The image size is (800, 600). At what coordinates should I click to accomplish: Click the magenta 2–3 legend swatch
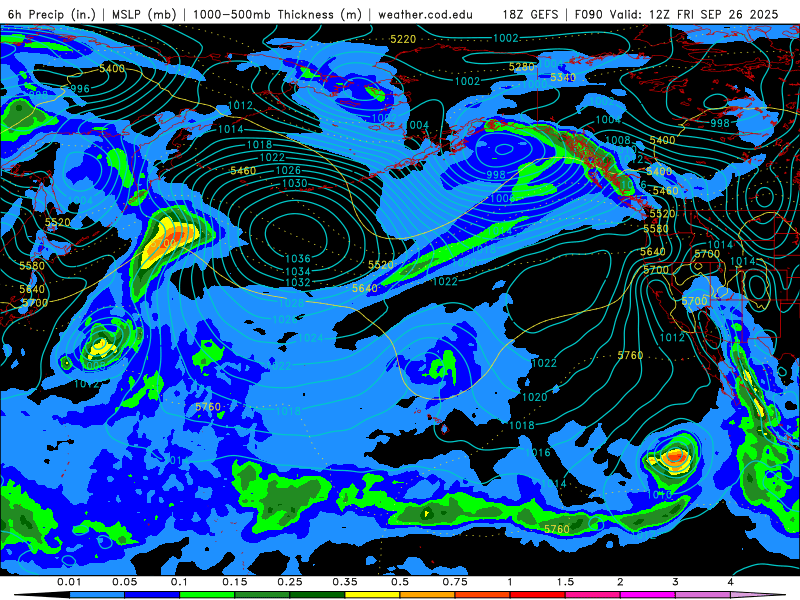(648, 595)
